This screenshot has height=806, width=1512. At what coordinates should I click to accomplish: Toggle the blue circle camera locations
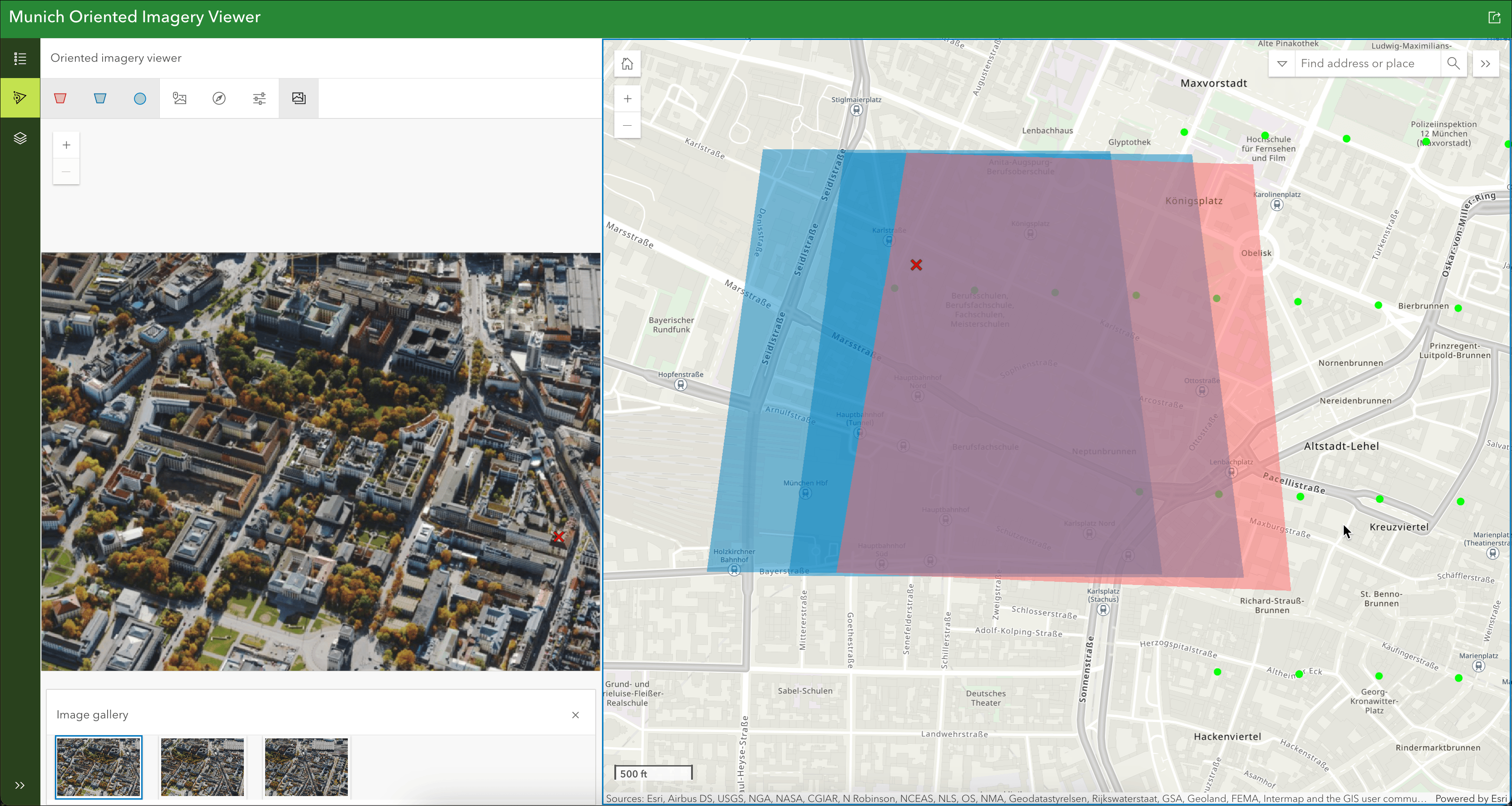pos(140,98)
